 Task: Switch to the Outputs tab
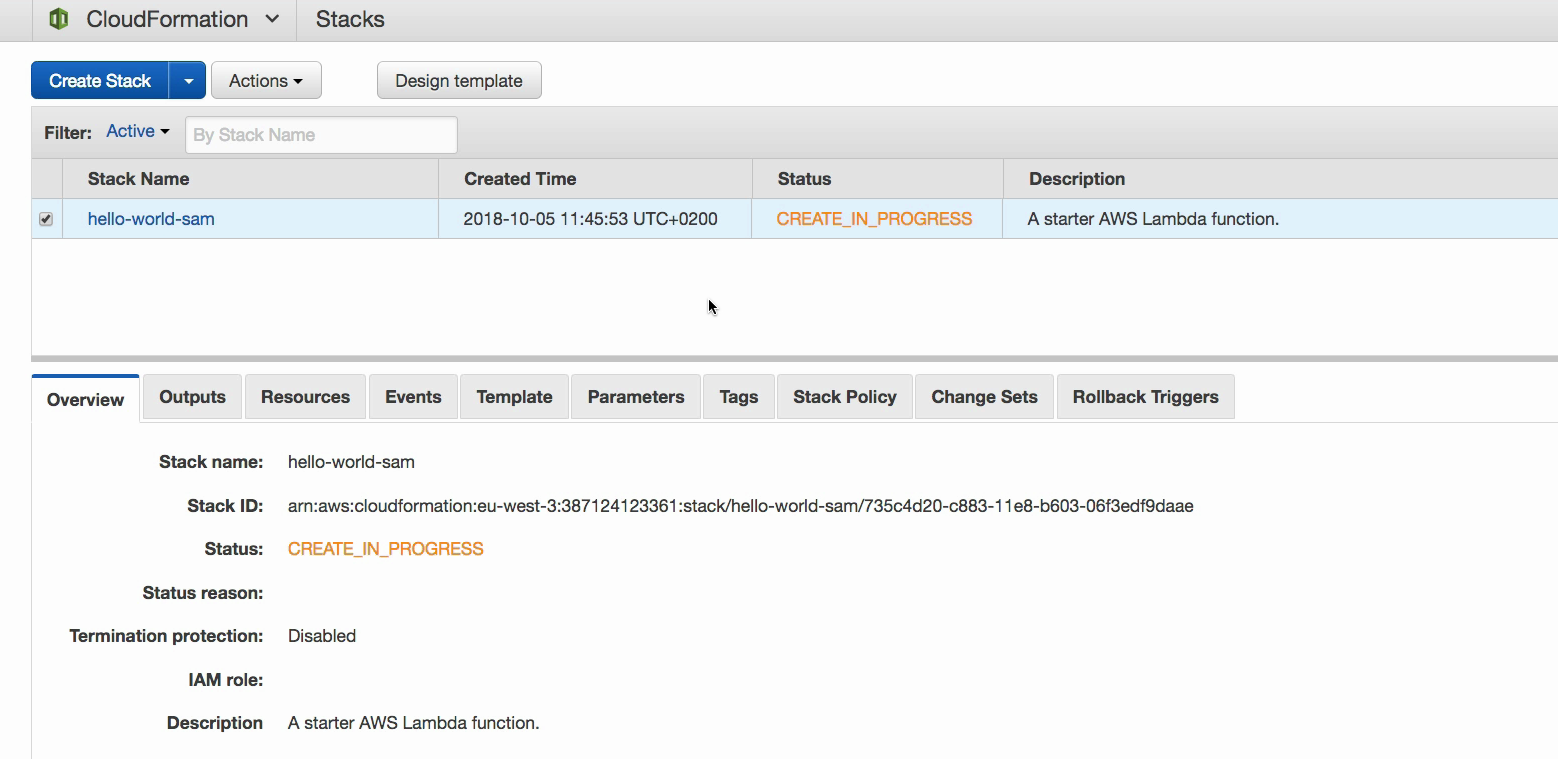tap(193, 397)
